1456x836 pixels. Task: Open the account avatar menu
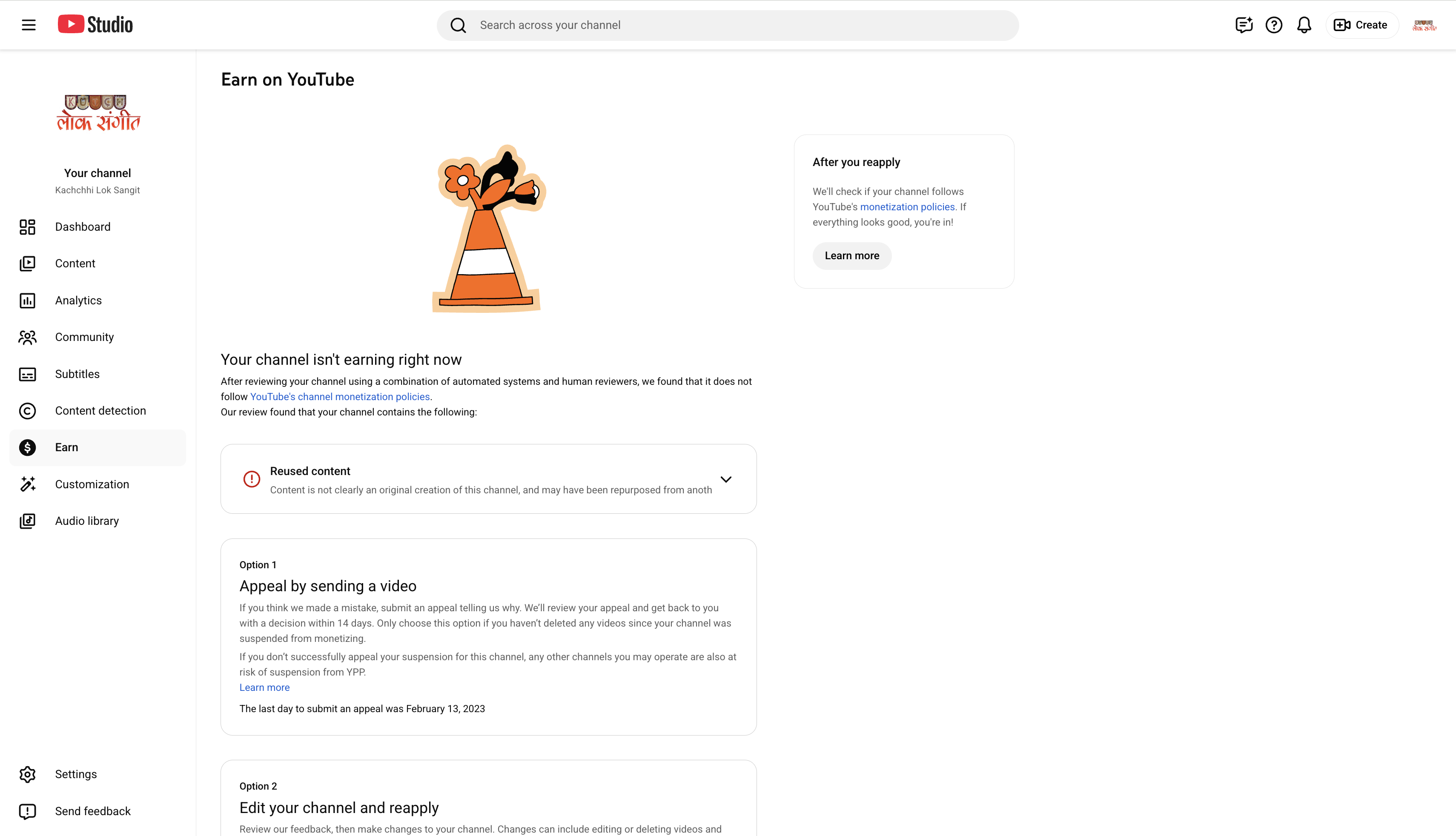[1424, 25]
